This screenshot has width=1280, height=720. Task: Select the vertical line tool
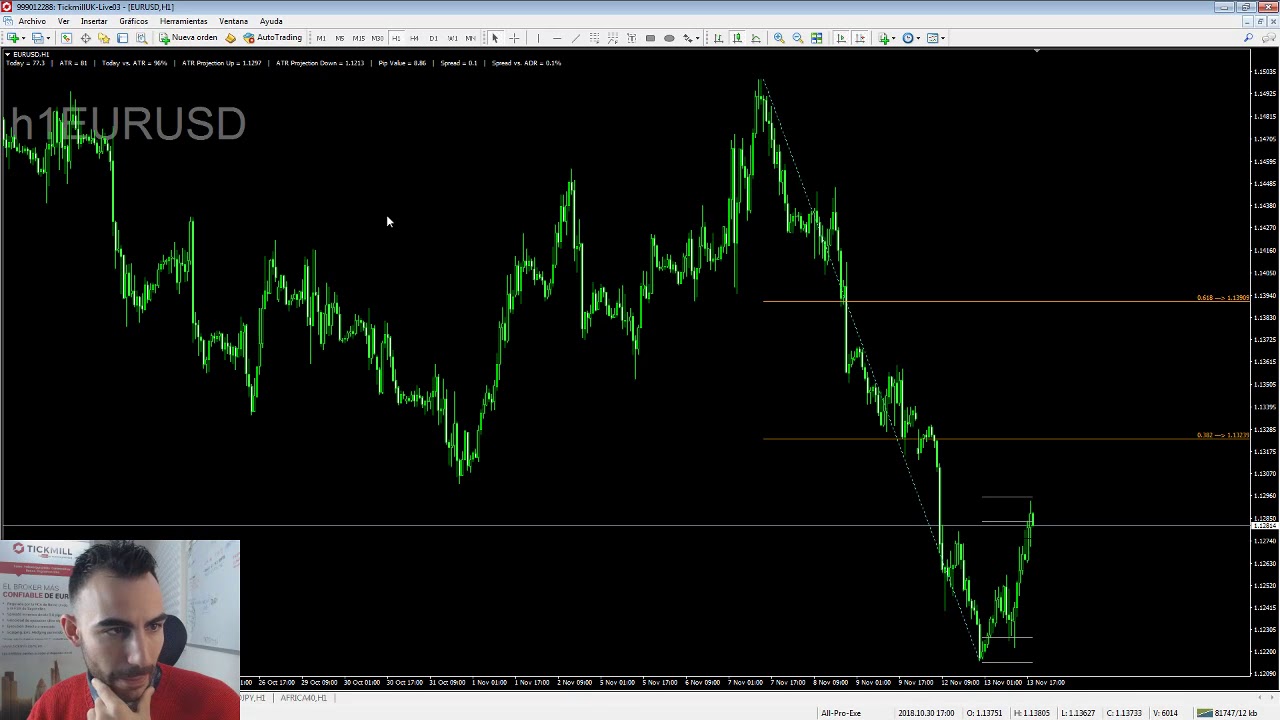tap(538, 38)
